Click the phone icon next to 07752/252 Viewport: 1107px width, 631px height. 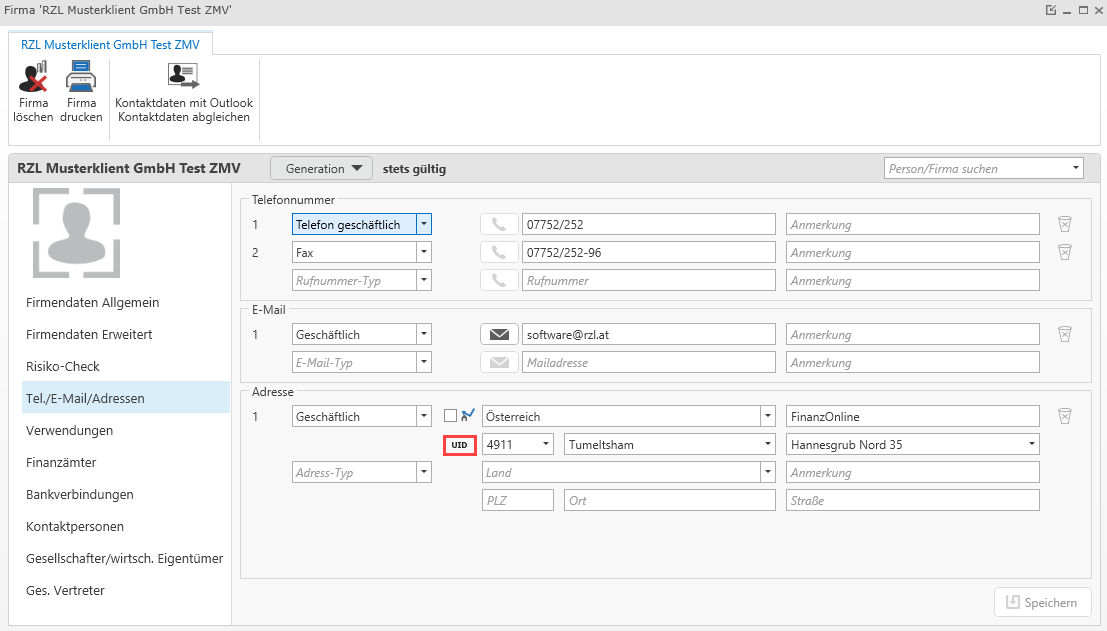pyautogui.click(x=498, y=225)
